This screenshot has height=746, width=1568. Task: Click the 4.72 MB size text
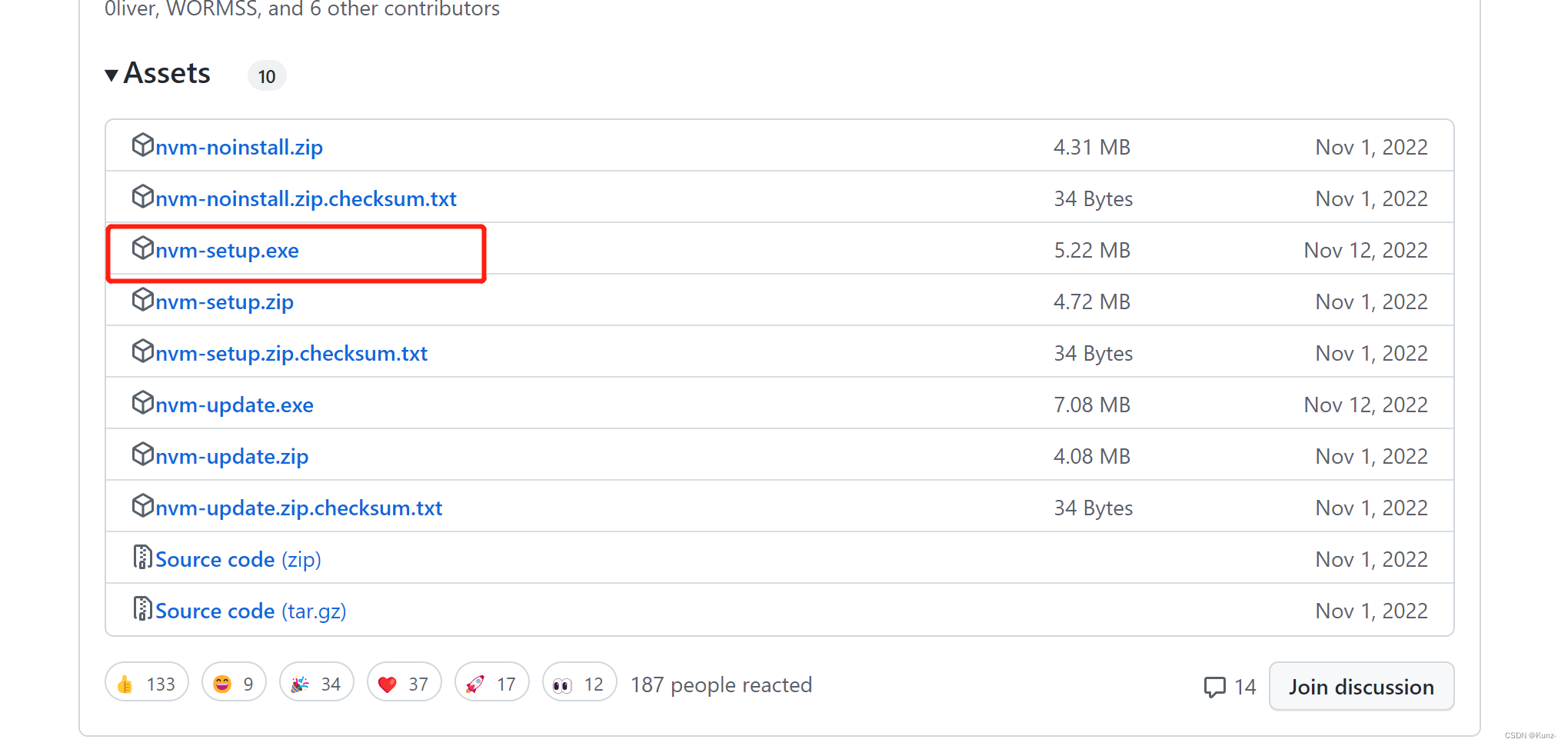click(1092, 301)
